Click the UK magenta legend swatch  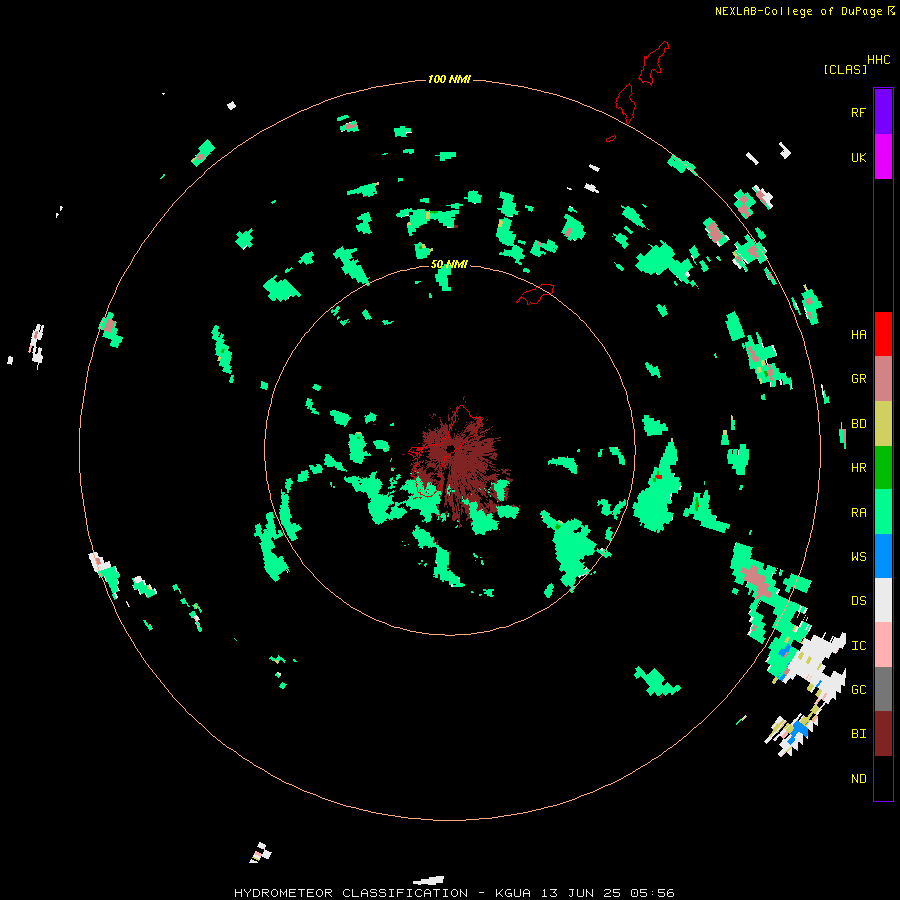point(883,157)
